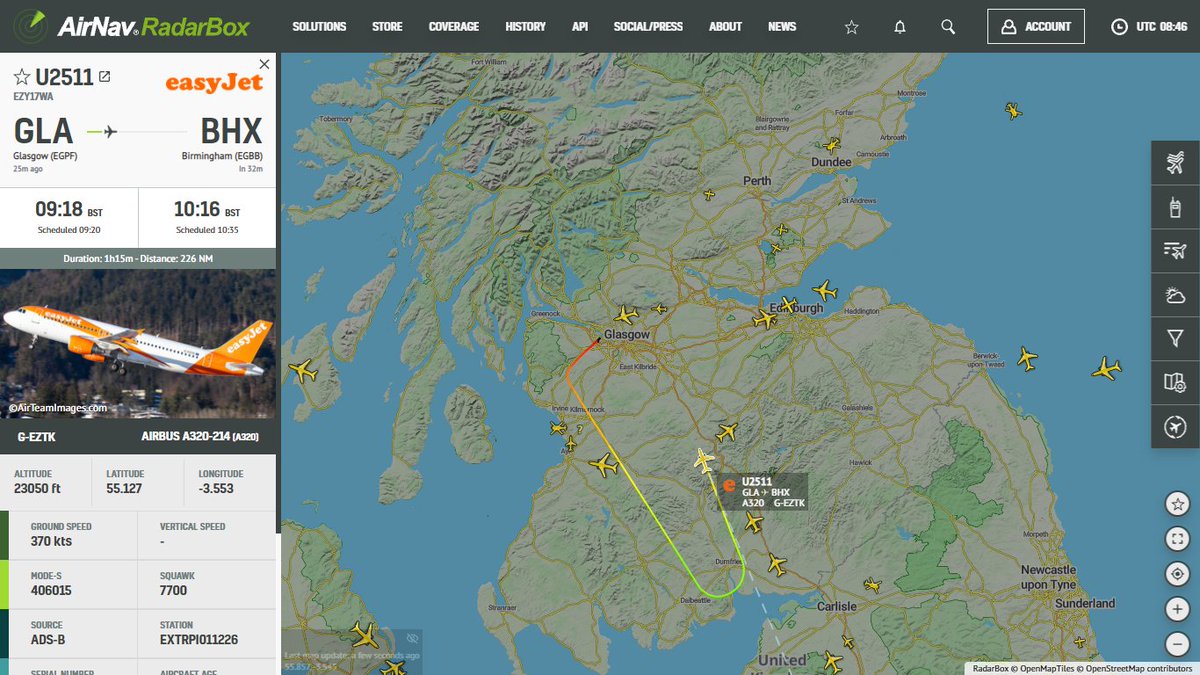Click the latitude value 55.127

click(x=125, y=489)
